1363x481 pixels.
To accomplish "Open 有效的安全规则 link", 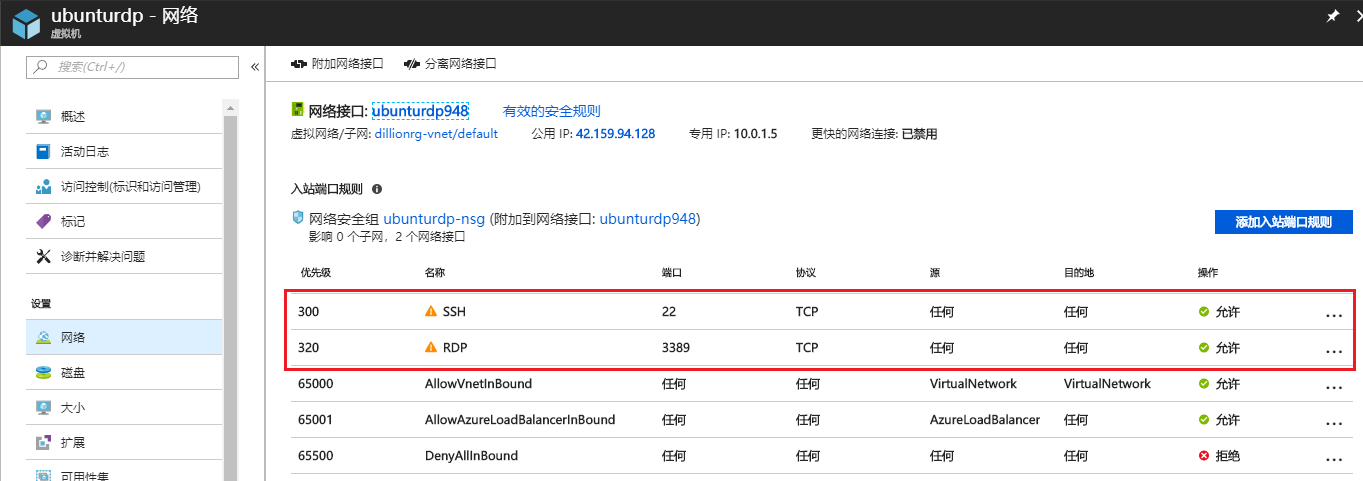I will pyautogui.click(x=551, y=111).
